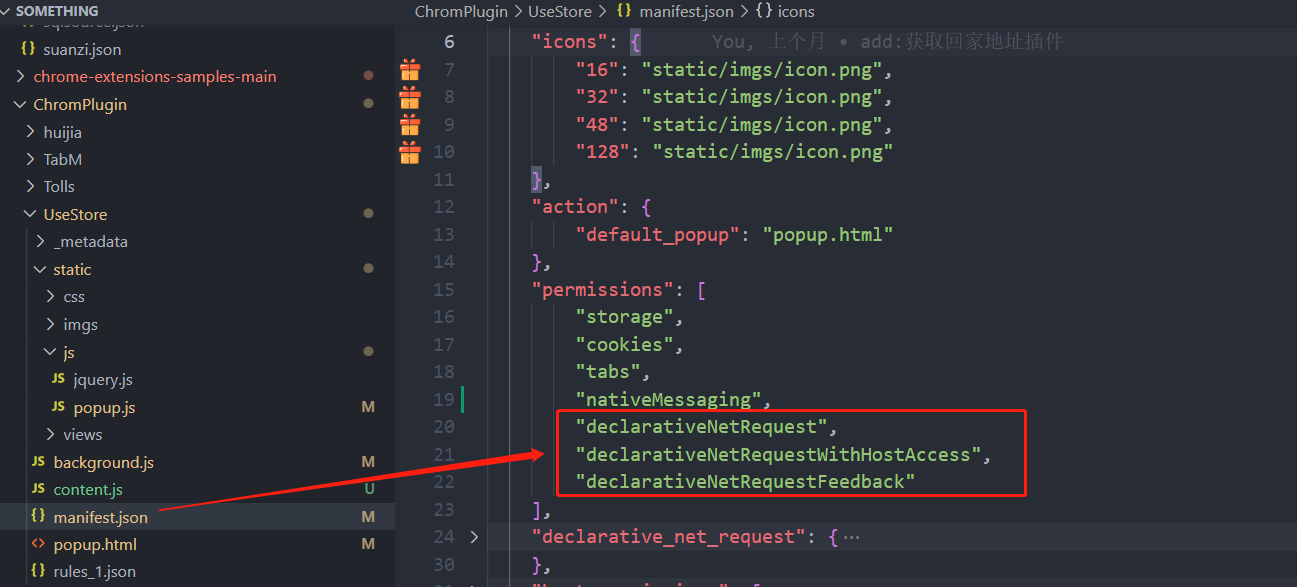Collapse the code fold at line 24
1297x587 pixels.
[474, 536]
